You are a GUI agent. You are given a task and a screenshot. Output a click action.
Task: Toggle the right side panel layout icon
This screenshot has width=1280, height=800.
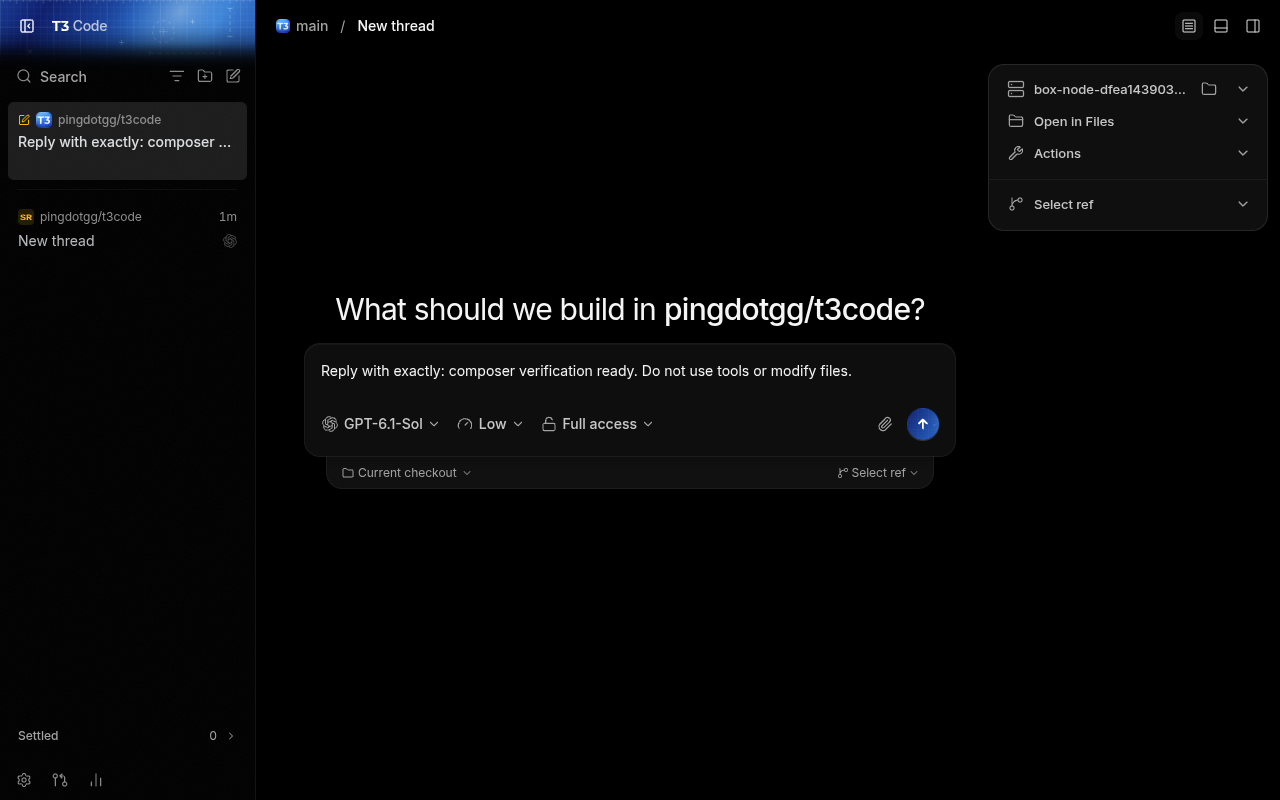pos(1253,26)
